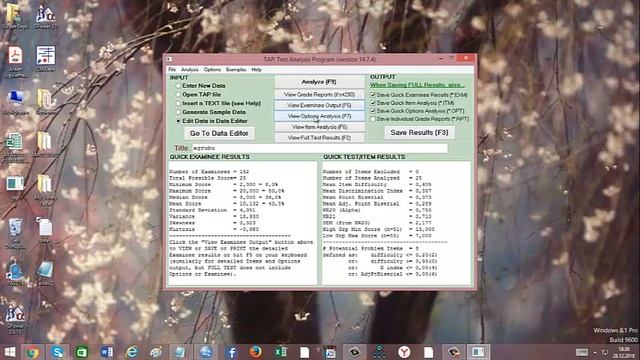Open the Yandex browser taskbar icon

(x=404, y=352)
